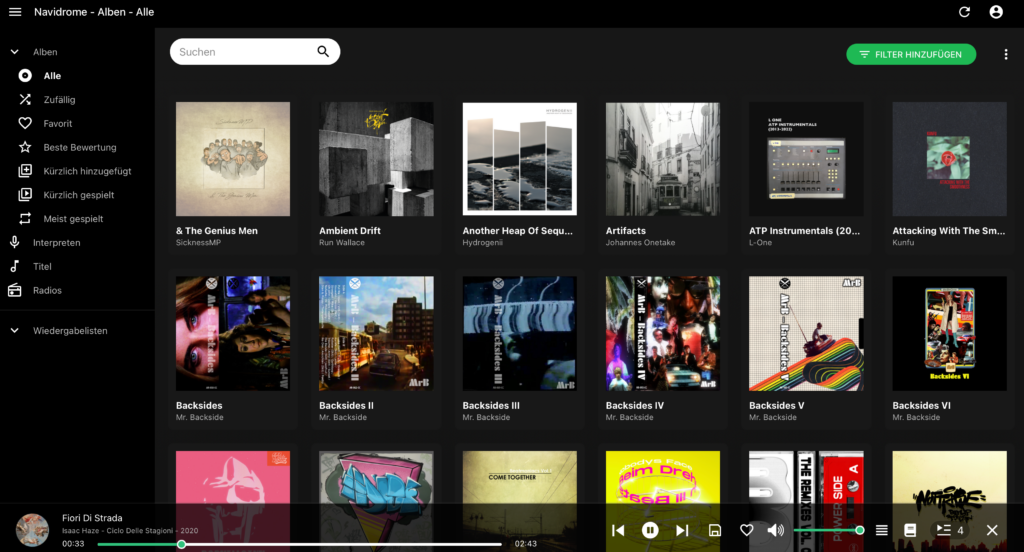Open the Mr. Backside artist link under Backsides V
Image resolution: width=1024 pixels, height=552 pixels.
772,417
